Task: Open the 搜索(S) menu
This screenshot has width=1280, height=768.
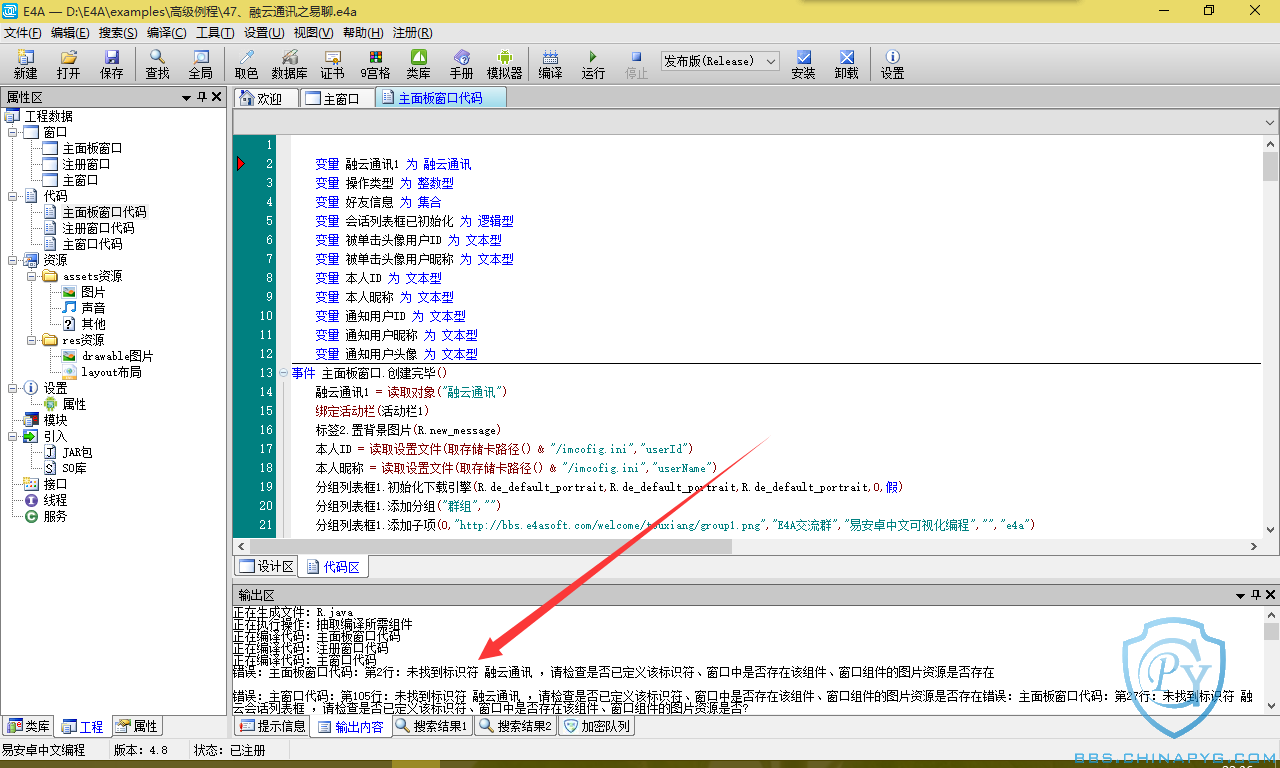Action: pos(118,32)
